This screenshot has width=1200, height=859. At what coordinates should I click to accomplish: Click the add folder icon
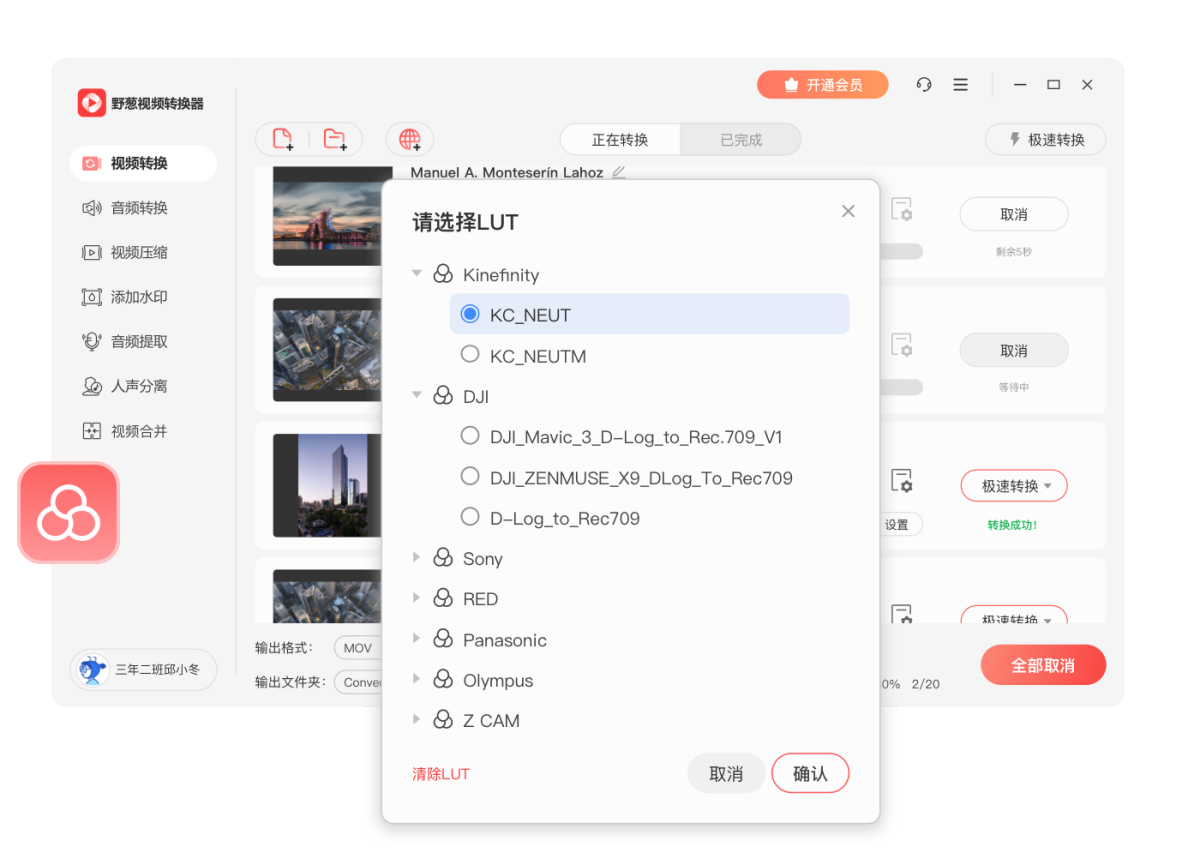pos(335,140)
